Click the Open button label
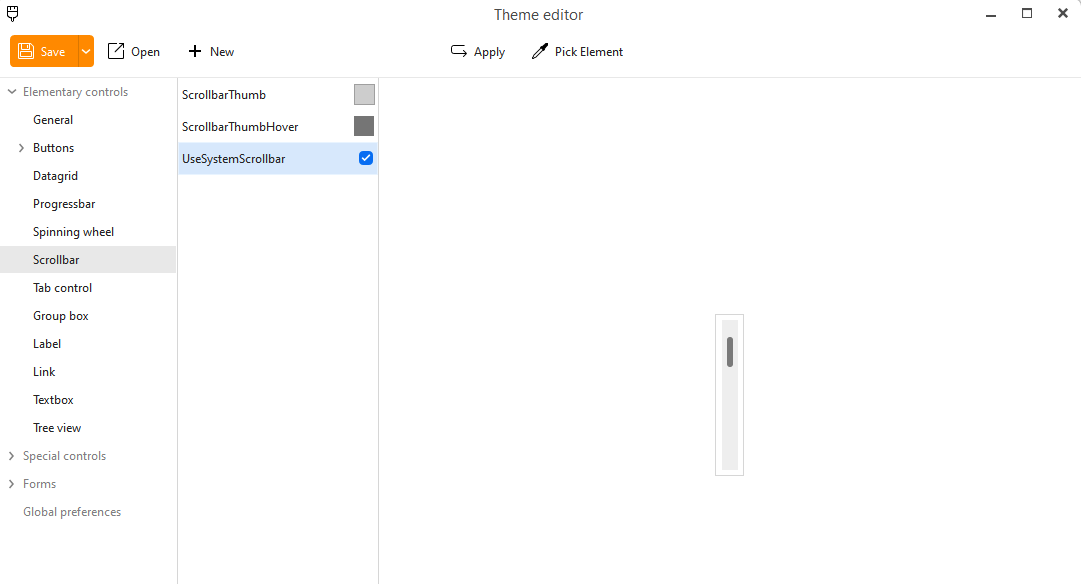The width and height of the screenshot is (1081, 584). tap(145, 52)
